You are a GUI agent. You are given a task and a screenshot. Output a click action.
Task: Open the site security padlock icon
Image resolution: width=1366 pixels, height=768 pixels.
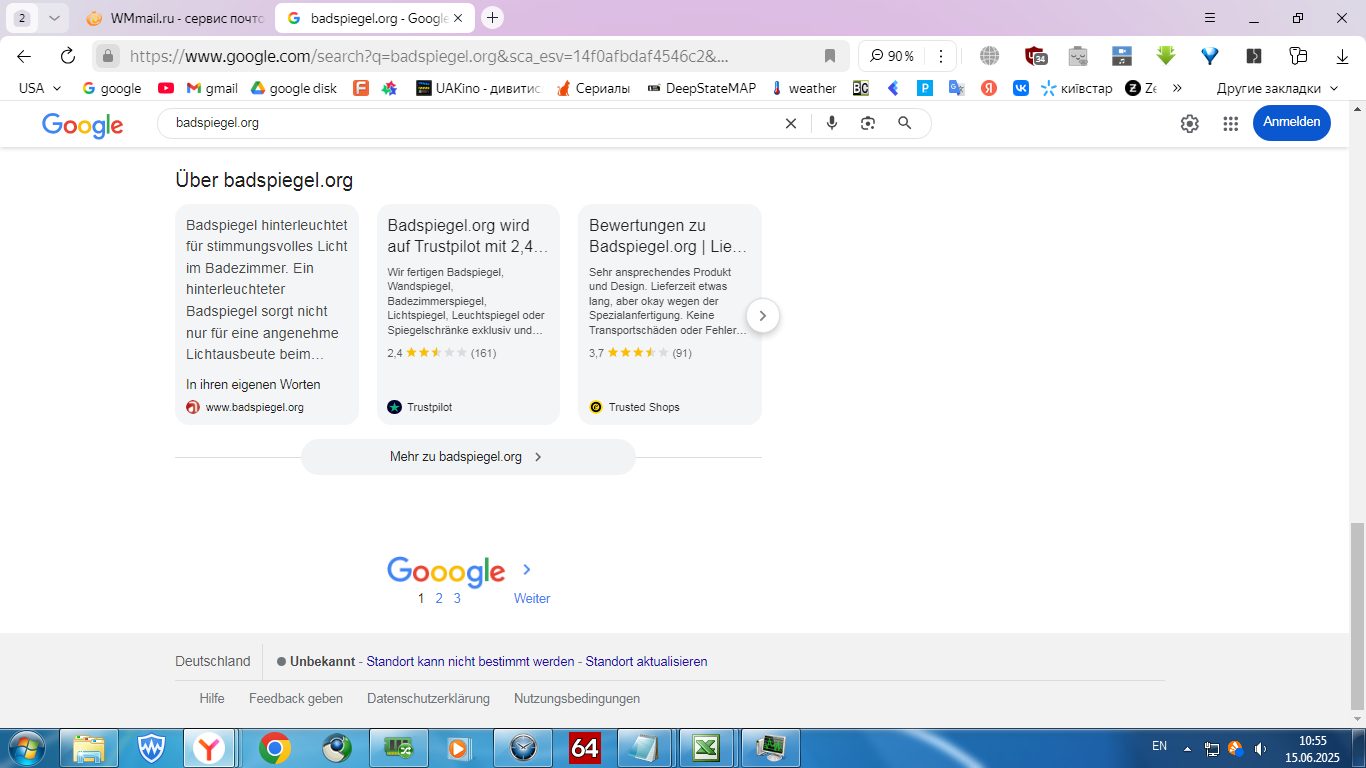pos(108,56)
